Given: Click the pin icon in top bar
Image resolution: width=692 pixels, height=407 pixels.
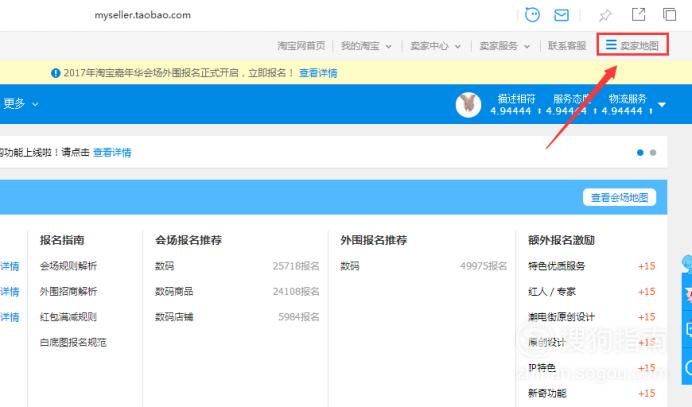Looking at the screenshot, I should click(605, 15).
